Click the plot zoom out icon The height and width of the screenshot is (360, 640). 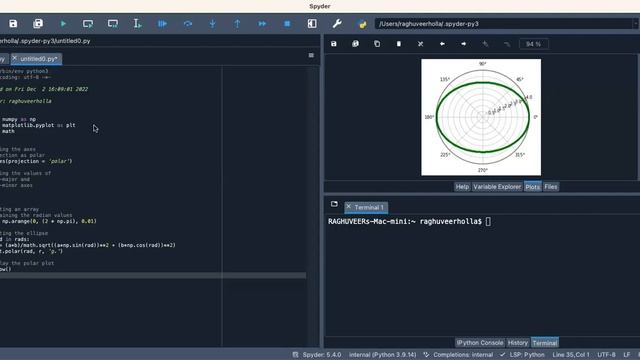(507, 44)
